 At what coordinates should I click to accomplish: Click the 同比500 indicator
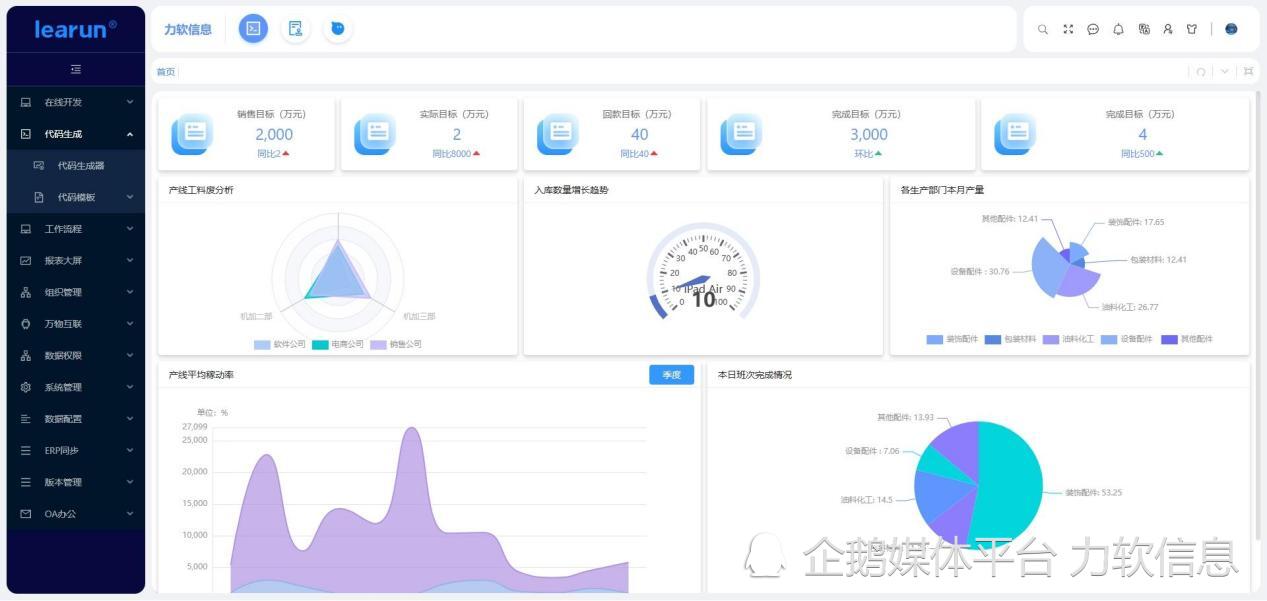pos(1142,153)
